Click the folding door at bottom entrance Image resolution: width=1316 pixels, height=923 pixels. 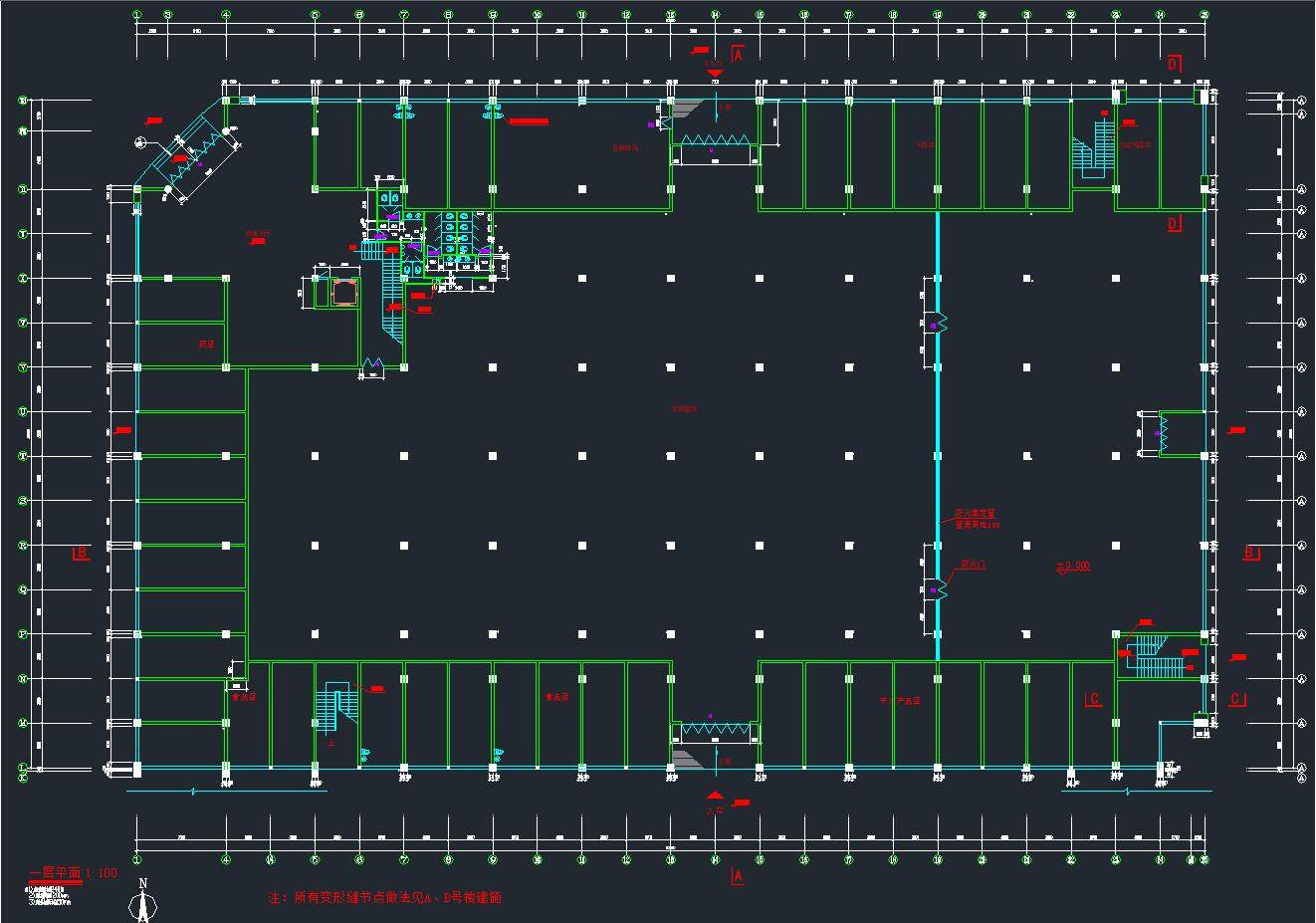point(713,731)
